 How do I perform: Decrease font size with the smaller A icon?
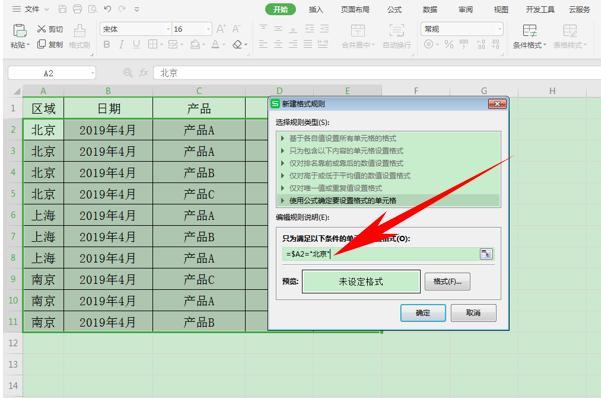click(236, 29)
